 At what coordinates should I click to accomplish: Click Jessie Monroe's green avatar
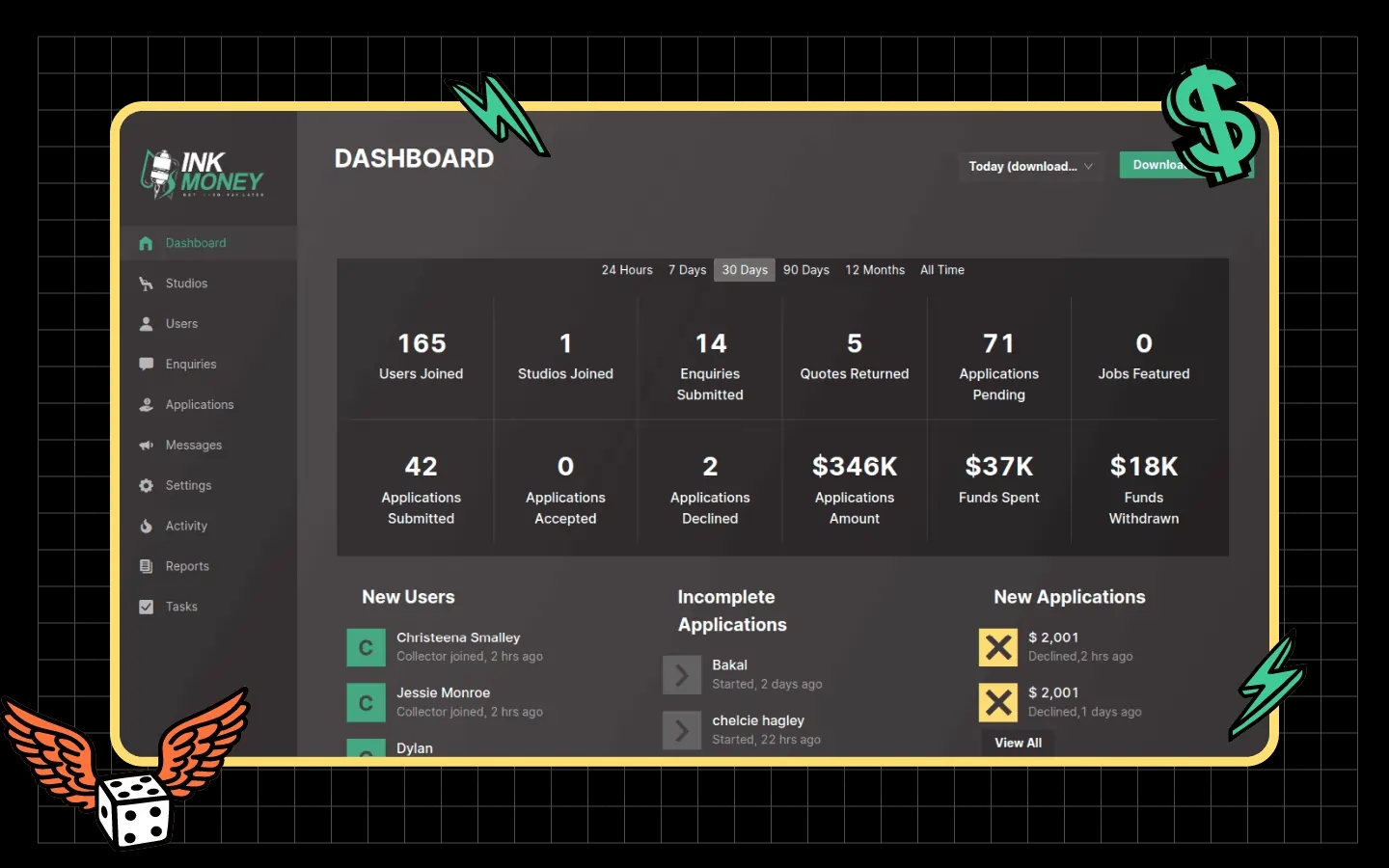366,702
